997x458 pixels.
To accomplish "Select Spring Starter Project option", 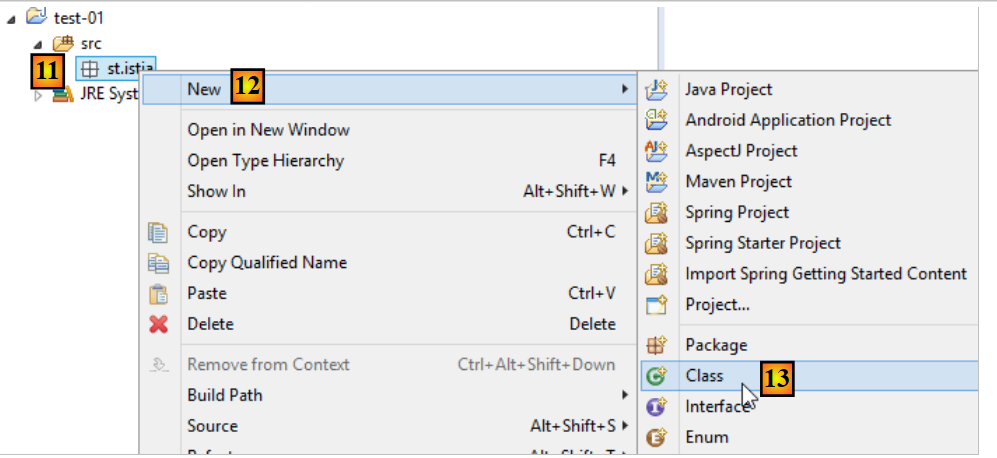I will click(762, 243).
